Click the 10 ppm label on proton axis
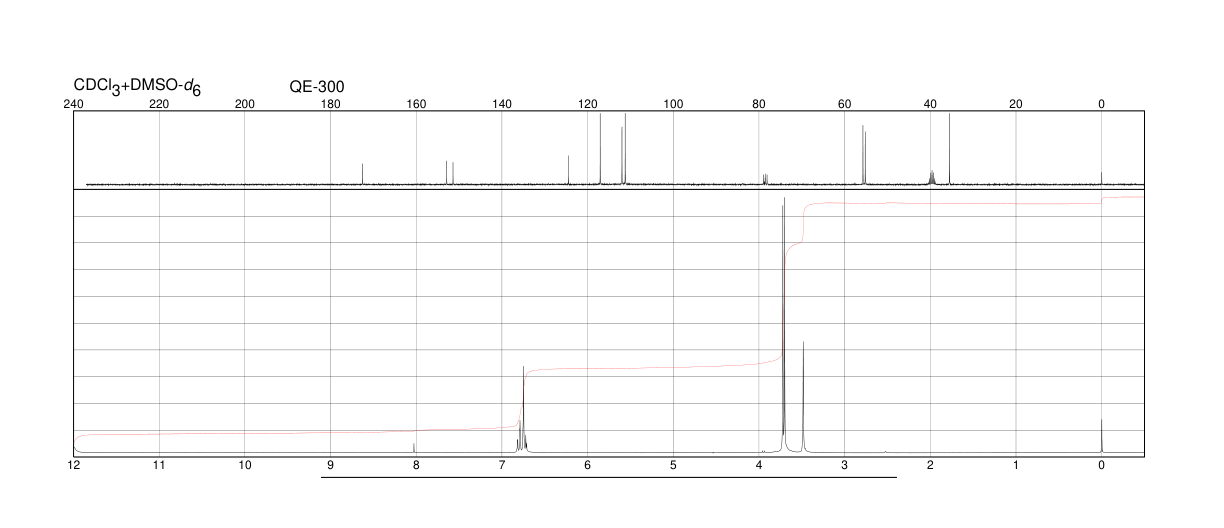This screenshot has height=528, width=1224. tap(245, 465)
